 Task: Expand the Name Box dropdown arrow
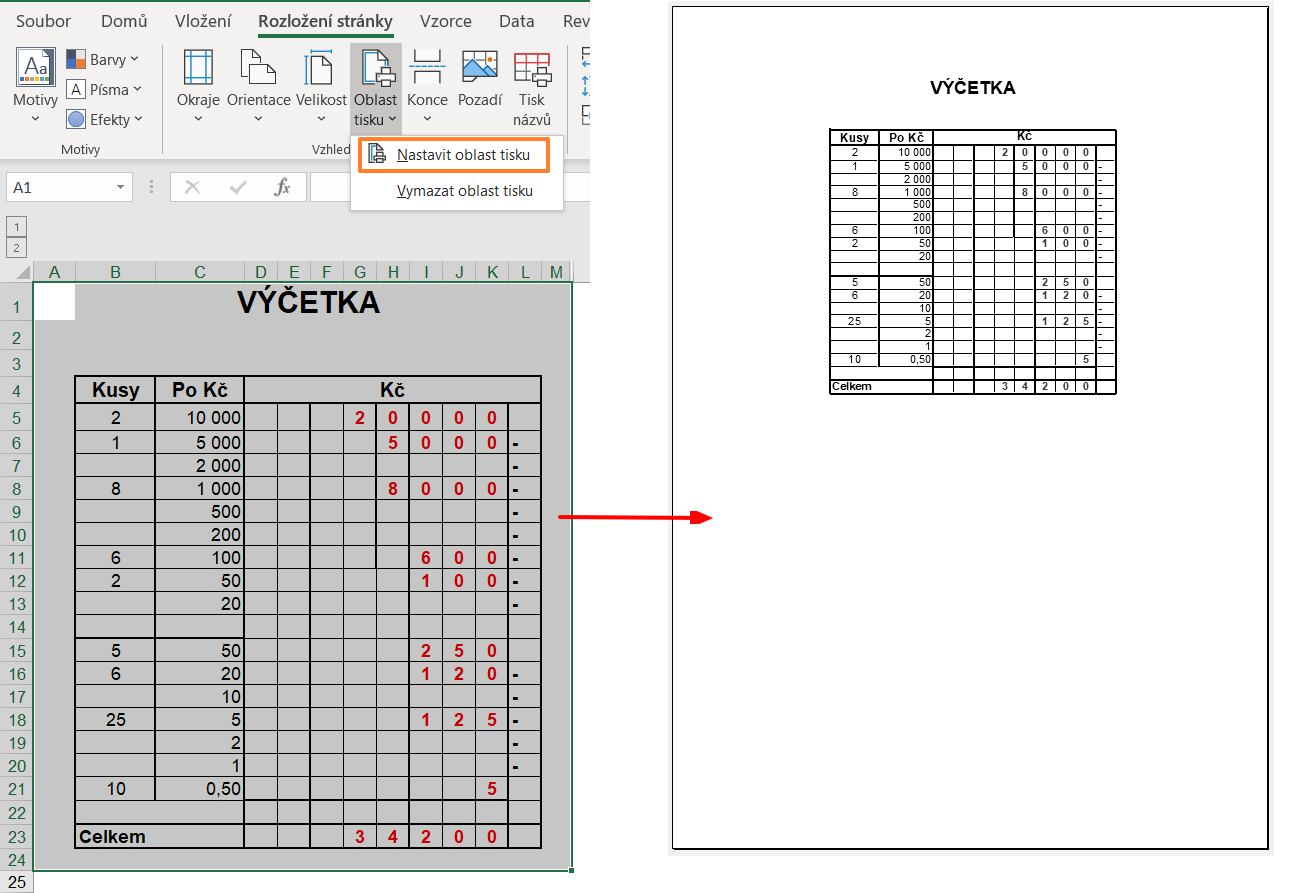click(122, 187)
